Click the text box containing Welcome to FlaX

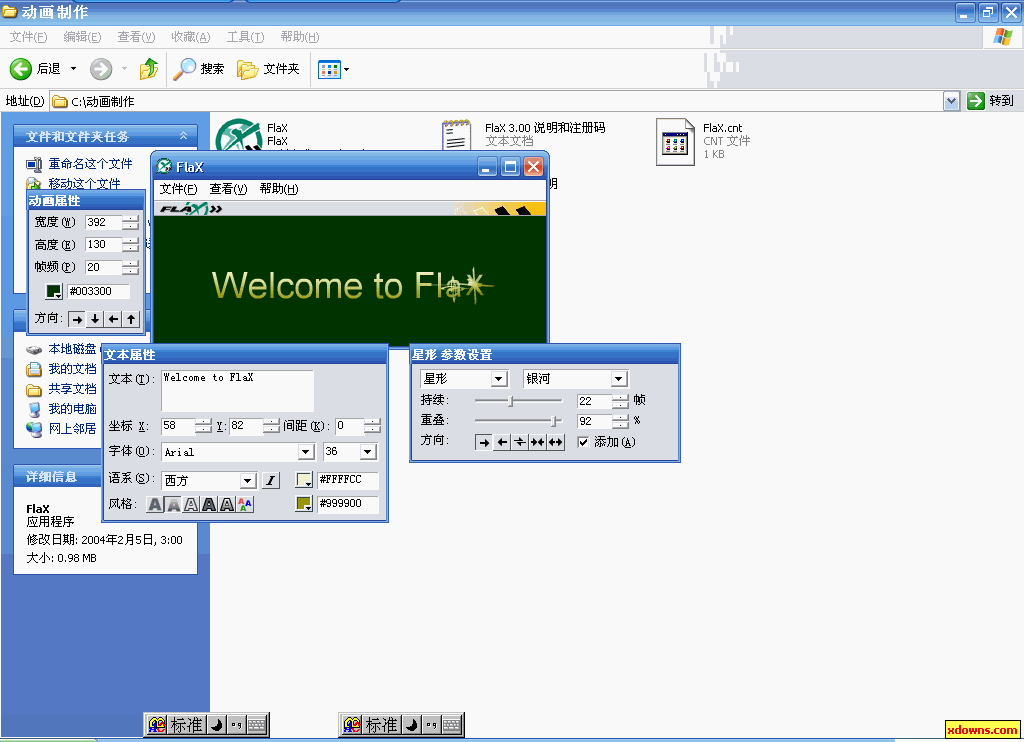point(237,390)
